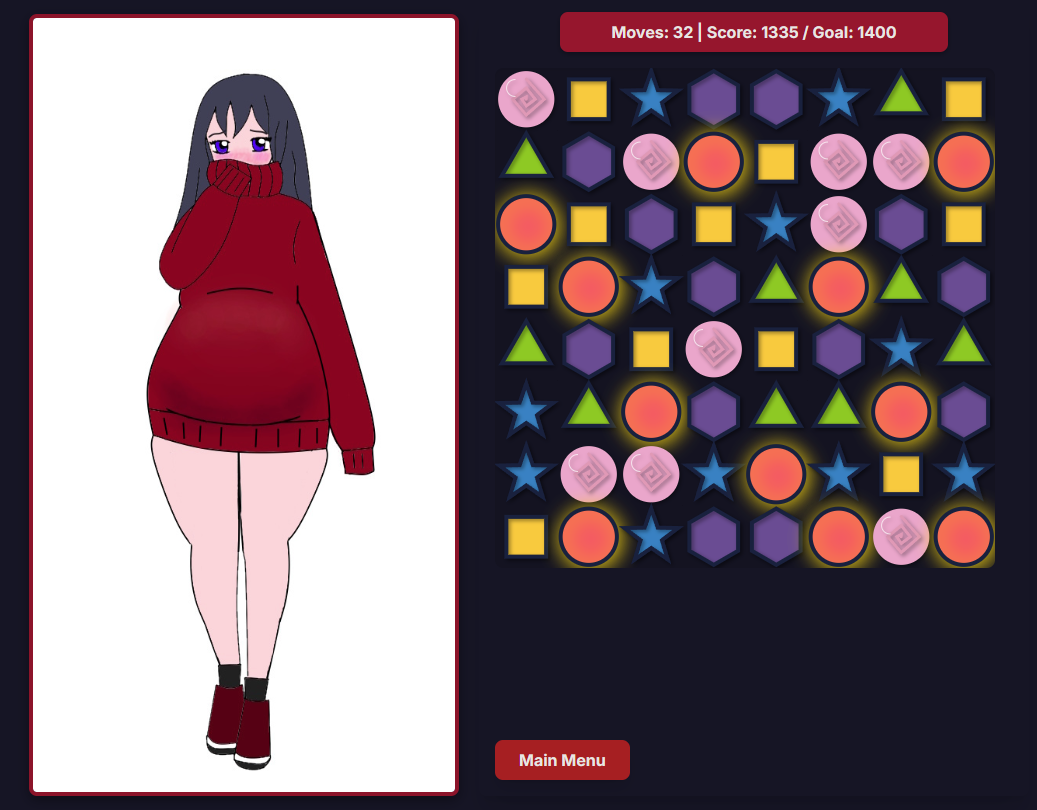This screenshot has width=1037, height=810.
Task: Select the yellow square in the second row
Action: tap(776, 161)
